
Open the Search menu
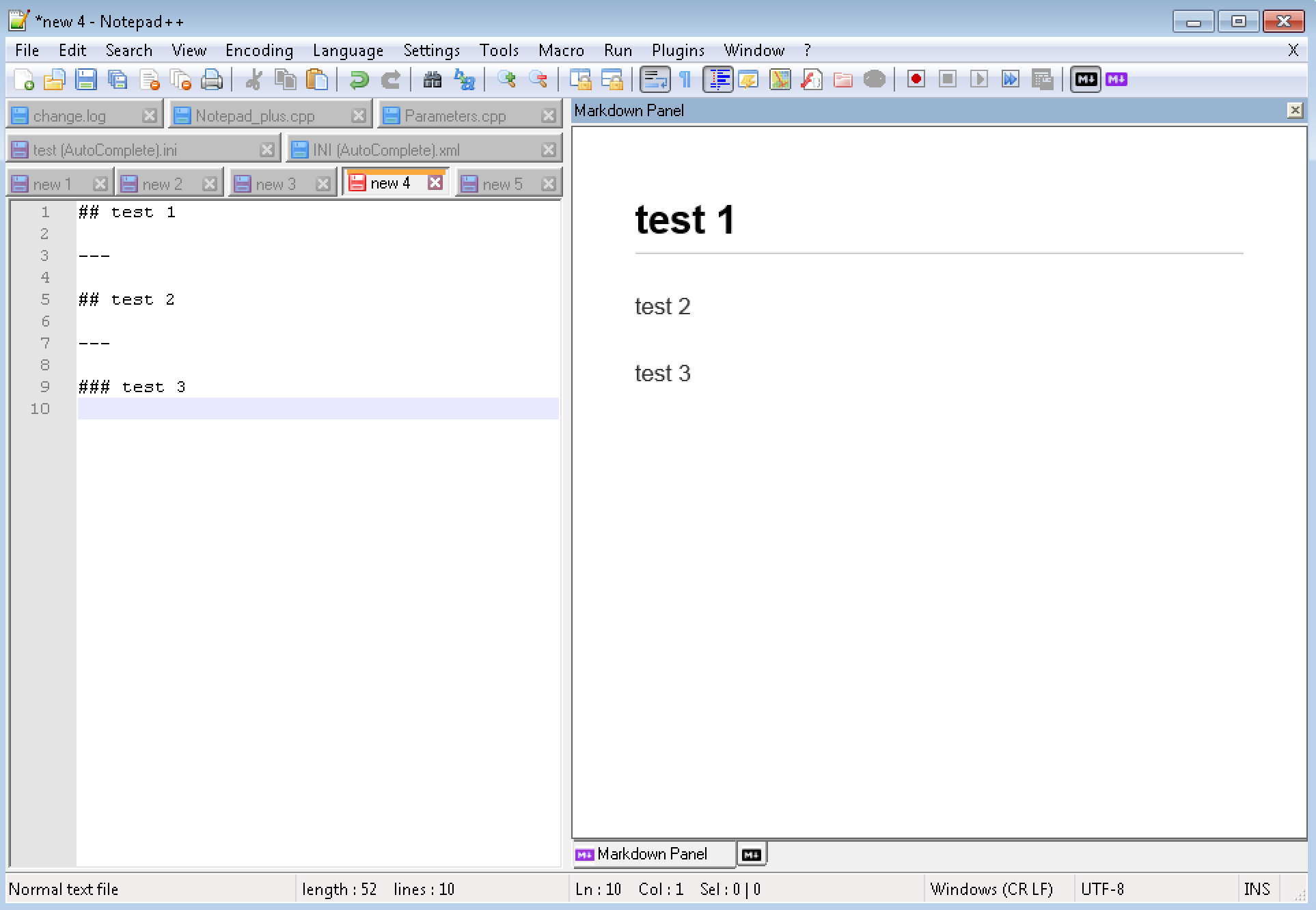click(129, 51)
